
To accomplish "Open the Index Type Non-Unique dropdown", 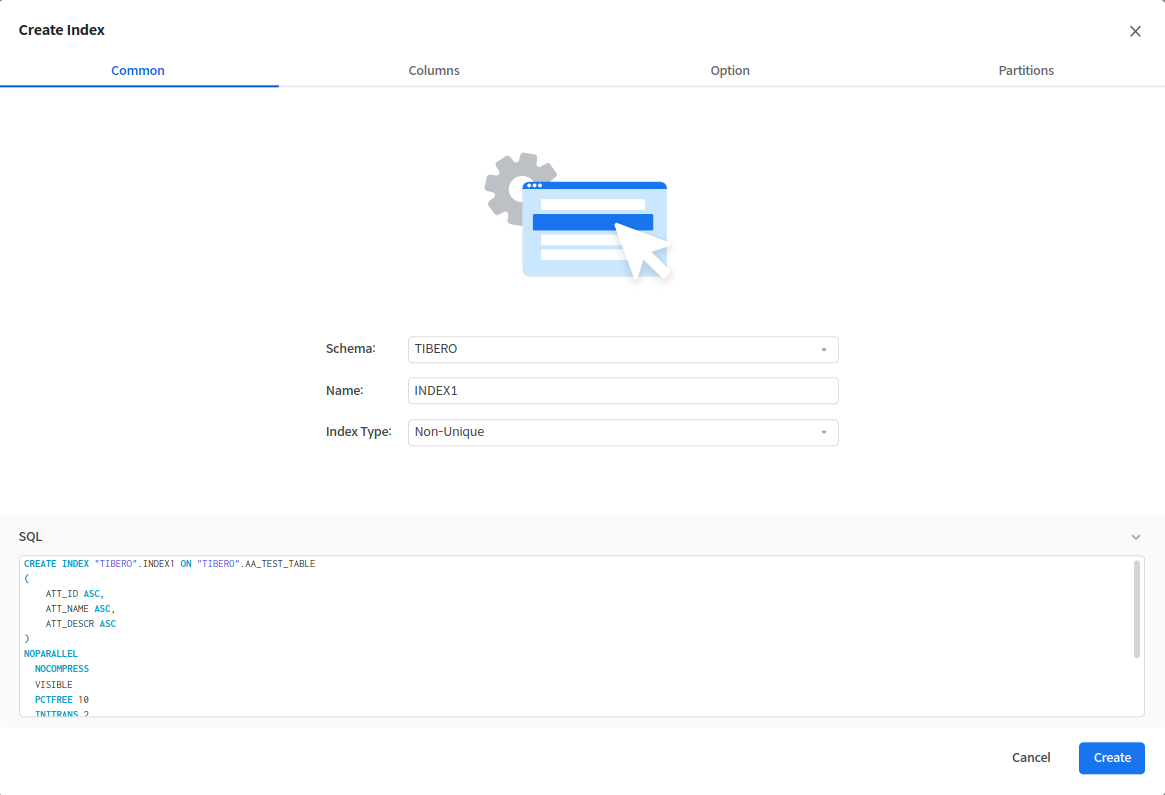I will 610,432.
